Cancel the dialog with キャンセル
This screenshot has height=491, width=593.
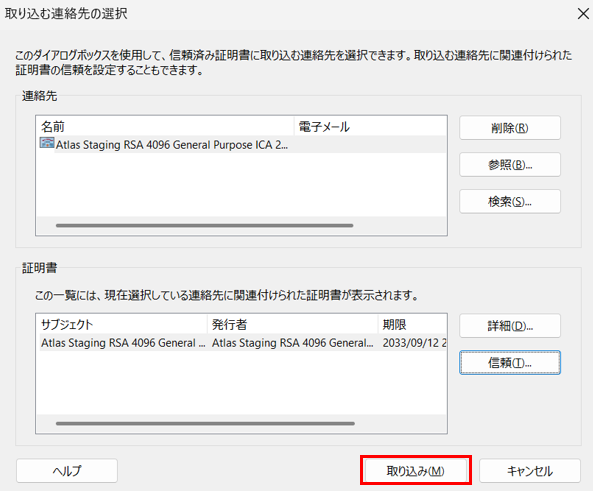tap(530, 471)
